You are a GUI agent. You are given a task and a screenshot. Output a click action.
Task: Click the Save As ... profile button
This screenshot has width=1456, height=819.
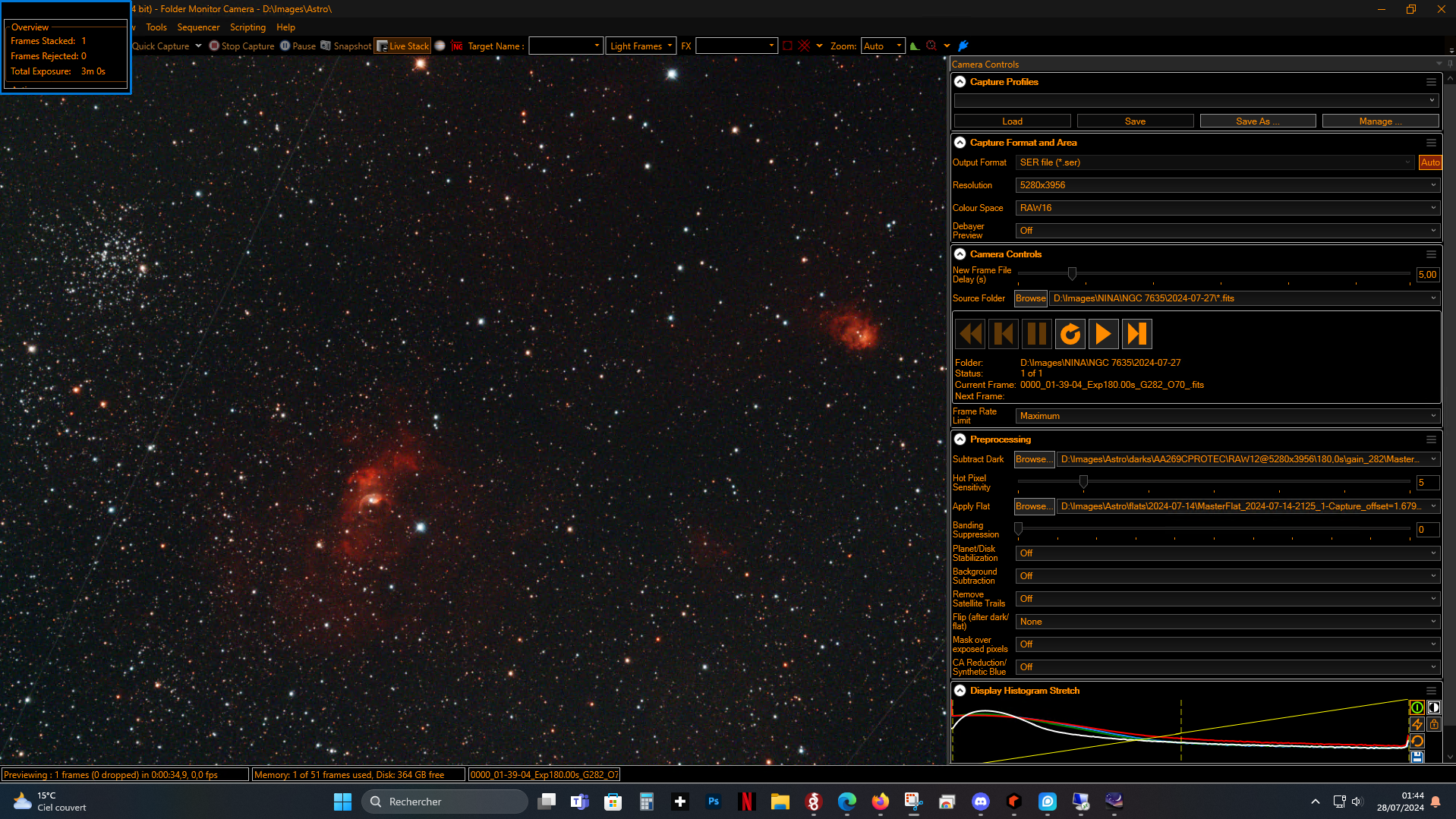tap(1257, 121)
